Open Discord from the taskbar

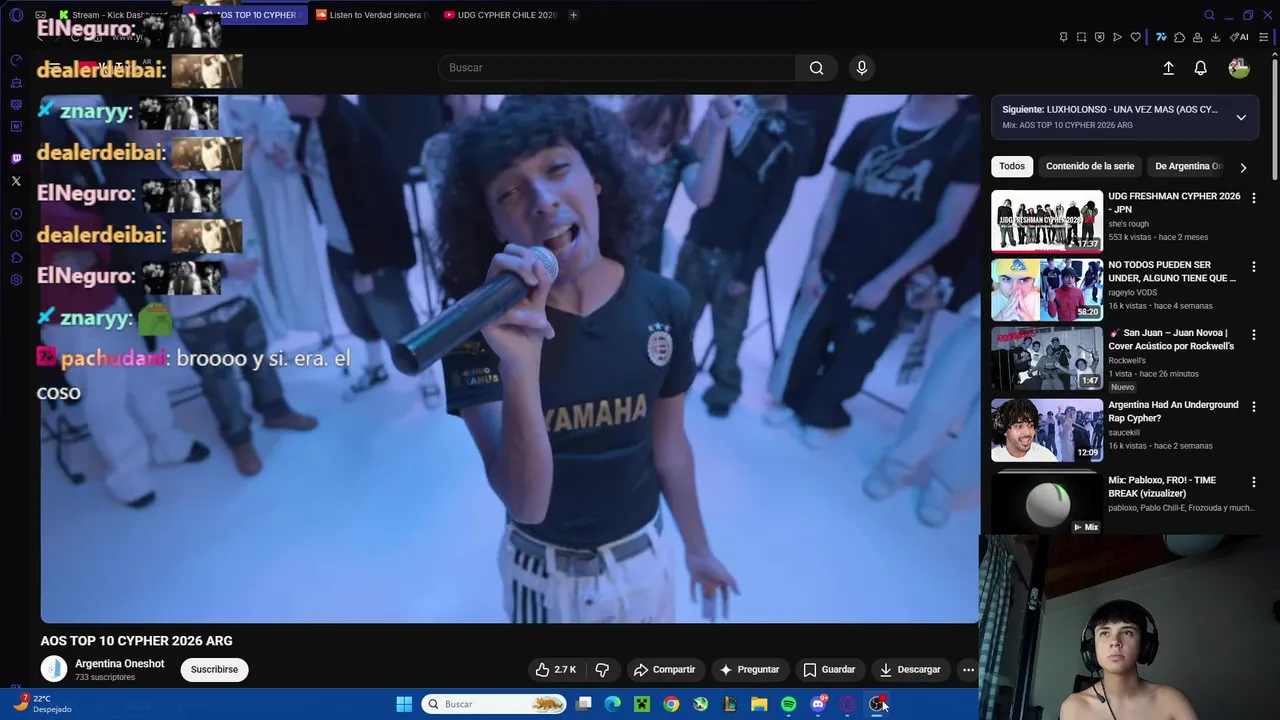818,704
